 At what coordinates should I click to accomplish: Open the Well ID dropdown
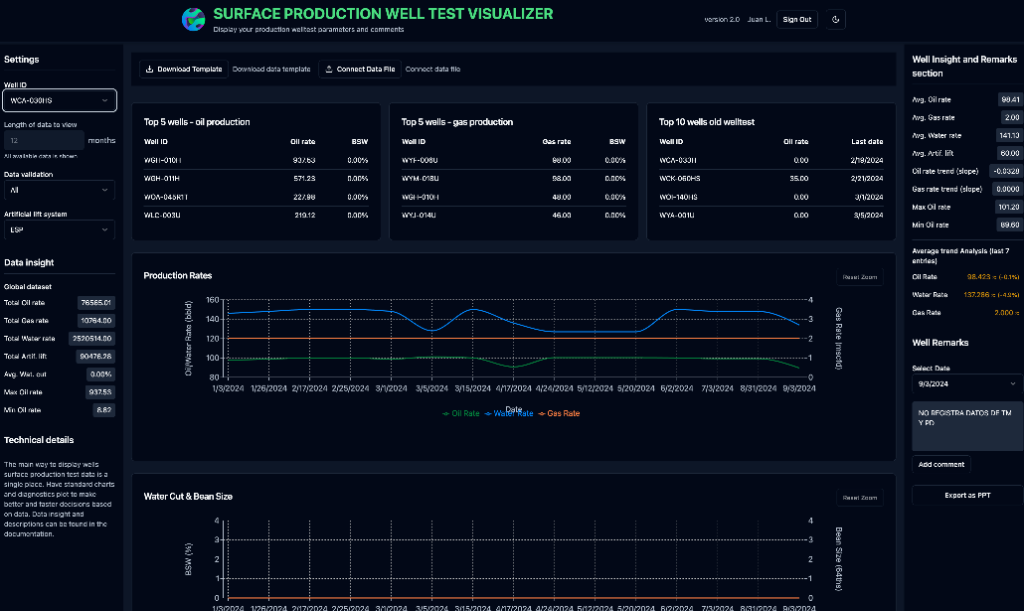click(x=59, y=101)
